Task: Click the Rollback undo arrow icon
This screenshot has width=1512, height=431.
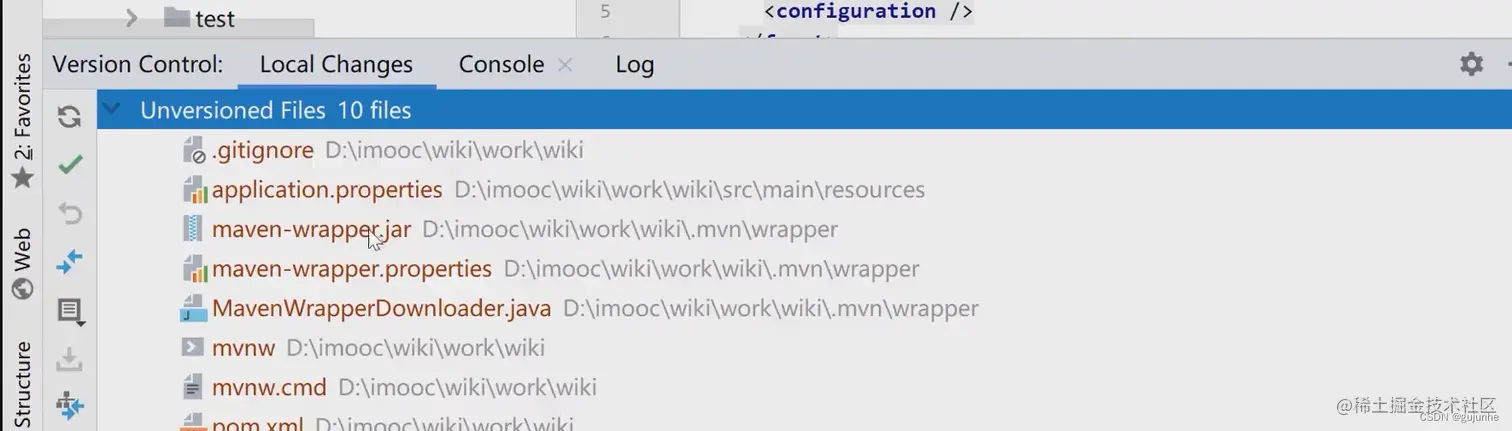Action: coord(70,213)
